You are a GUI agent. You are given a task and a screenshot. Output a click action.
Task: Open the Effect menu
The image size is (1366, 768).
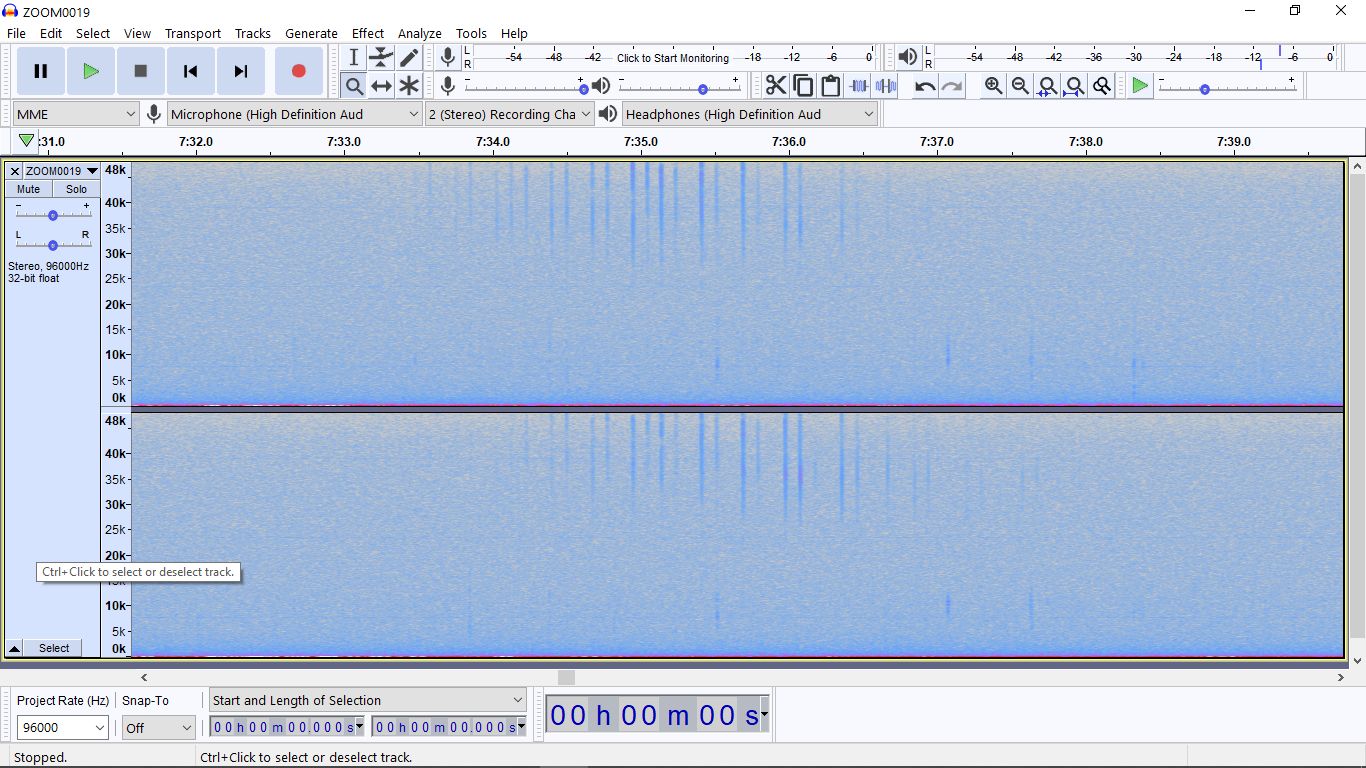pyautogui.click(x=367, y=33)
